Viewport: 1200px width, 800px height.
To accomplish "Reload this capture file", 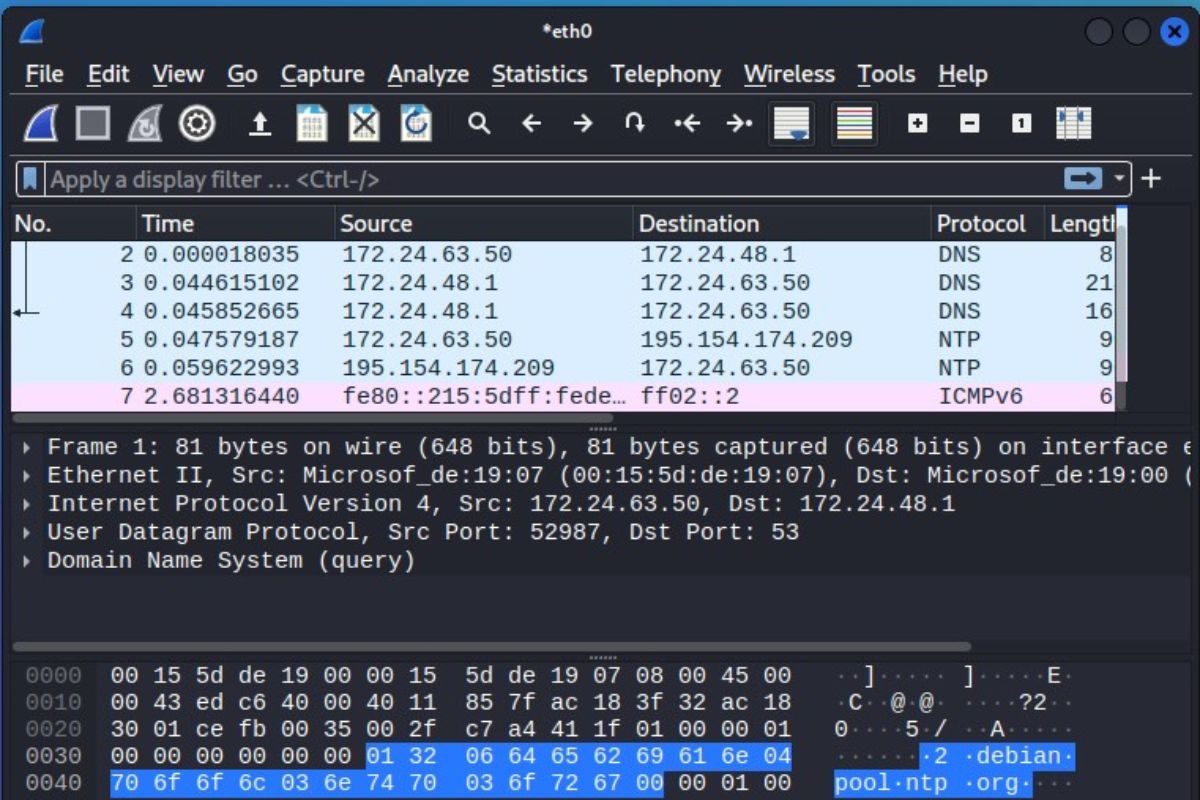I will click(x=416, y=123).
